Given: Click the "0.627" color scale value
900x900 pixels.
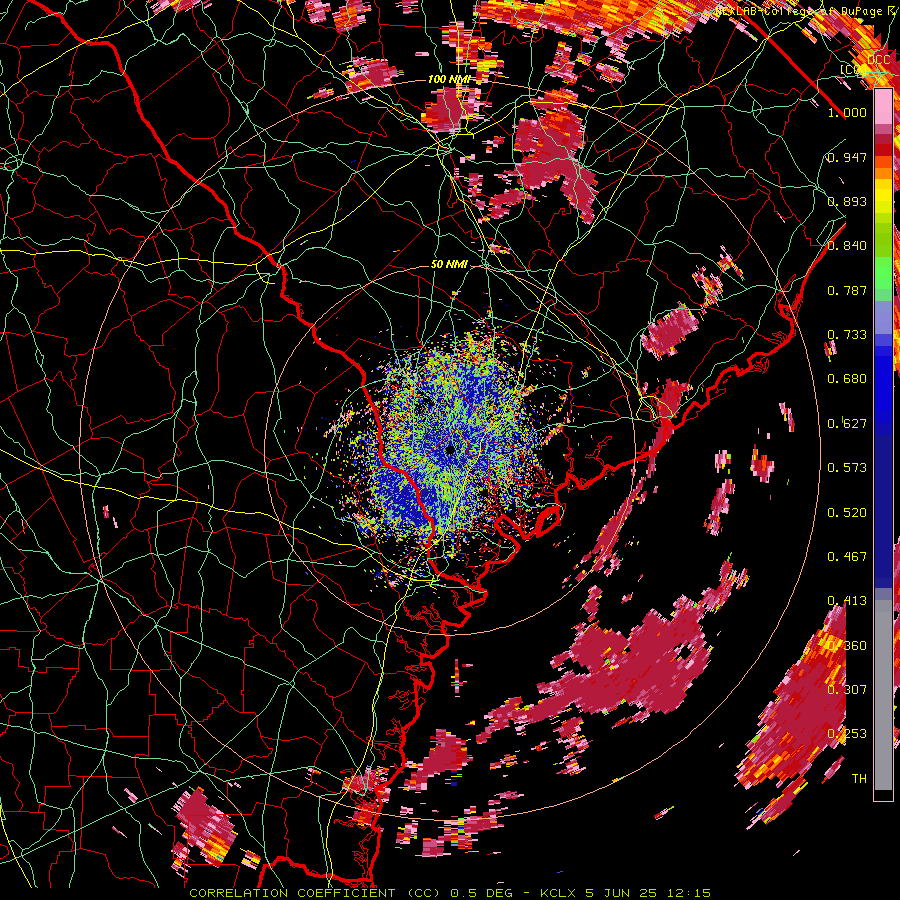Looking at the screenshot, I should pyautogui.click(x=847, y=423).
